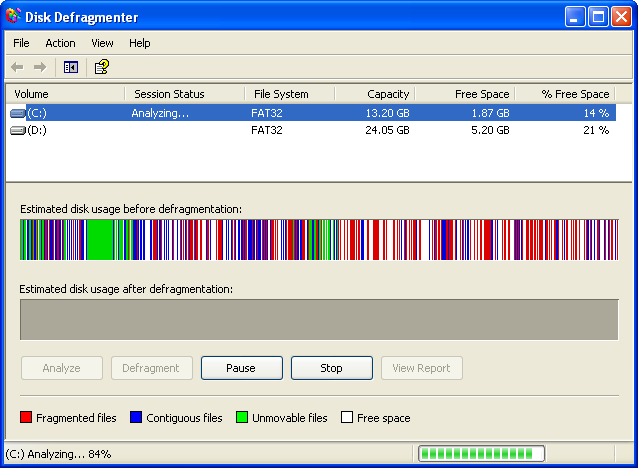Open the Help menu
638x468 pixels.
(x=140, y=43)
